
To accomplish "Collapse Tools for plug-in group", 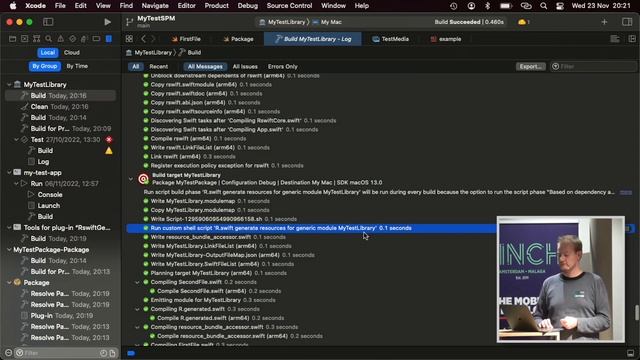I will (9, 228).
